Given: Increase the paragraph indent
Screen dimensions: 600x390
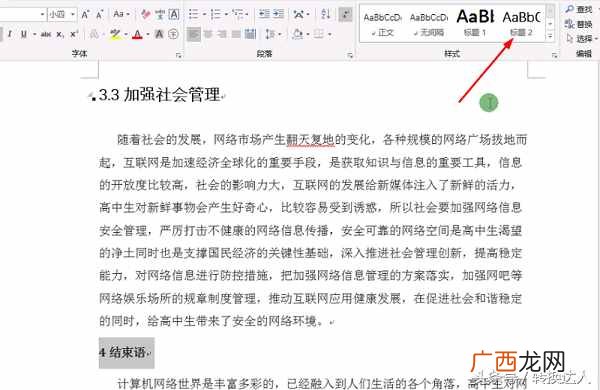Looking at the screenshot, I should tap(278, 15).
